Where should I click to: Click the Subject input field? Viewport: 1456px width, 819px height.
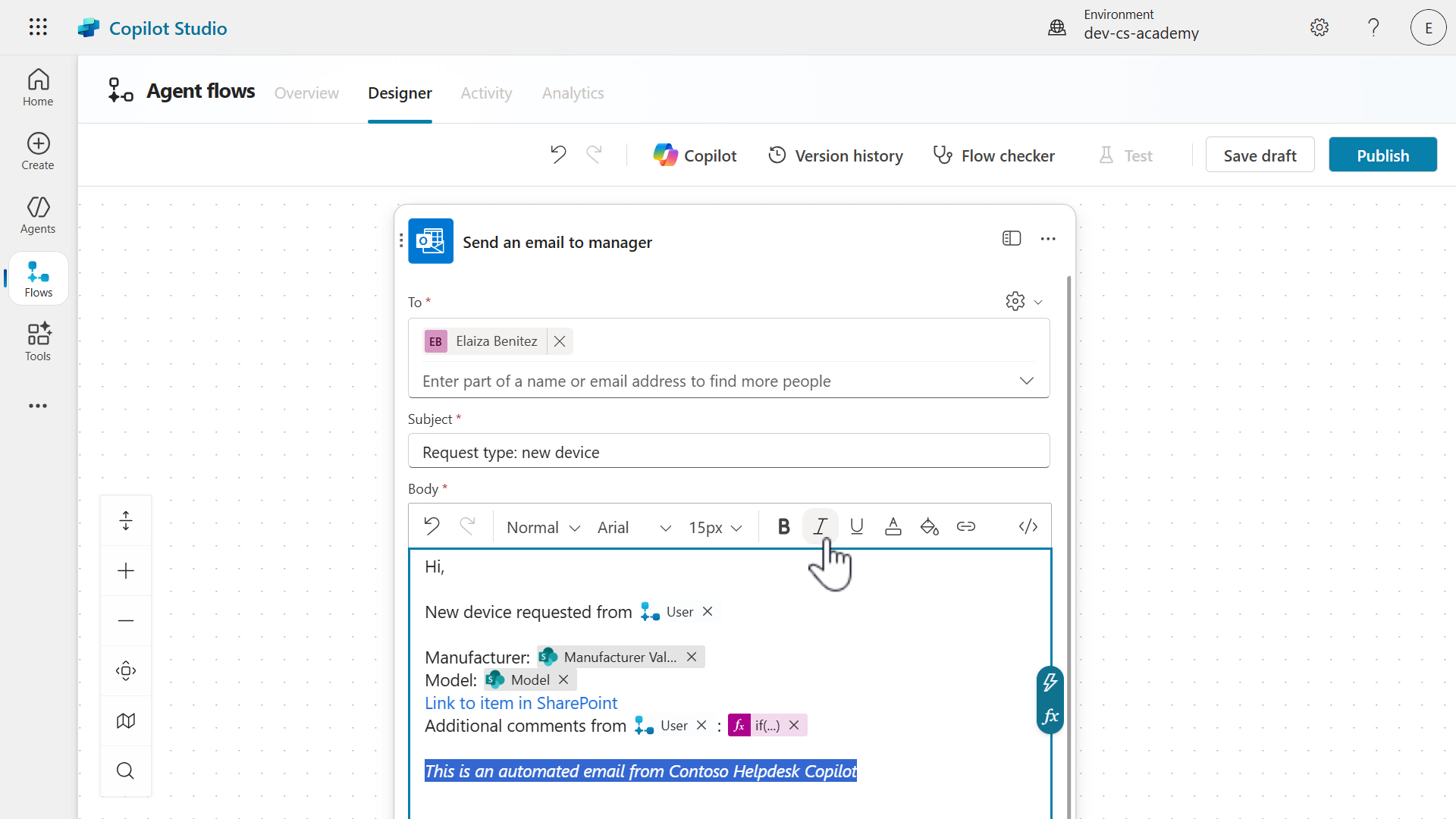pyautogui.click(x=728, y=452)
